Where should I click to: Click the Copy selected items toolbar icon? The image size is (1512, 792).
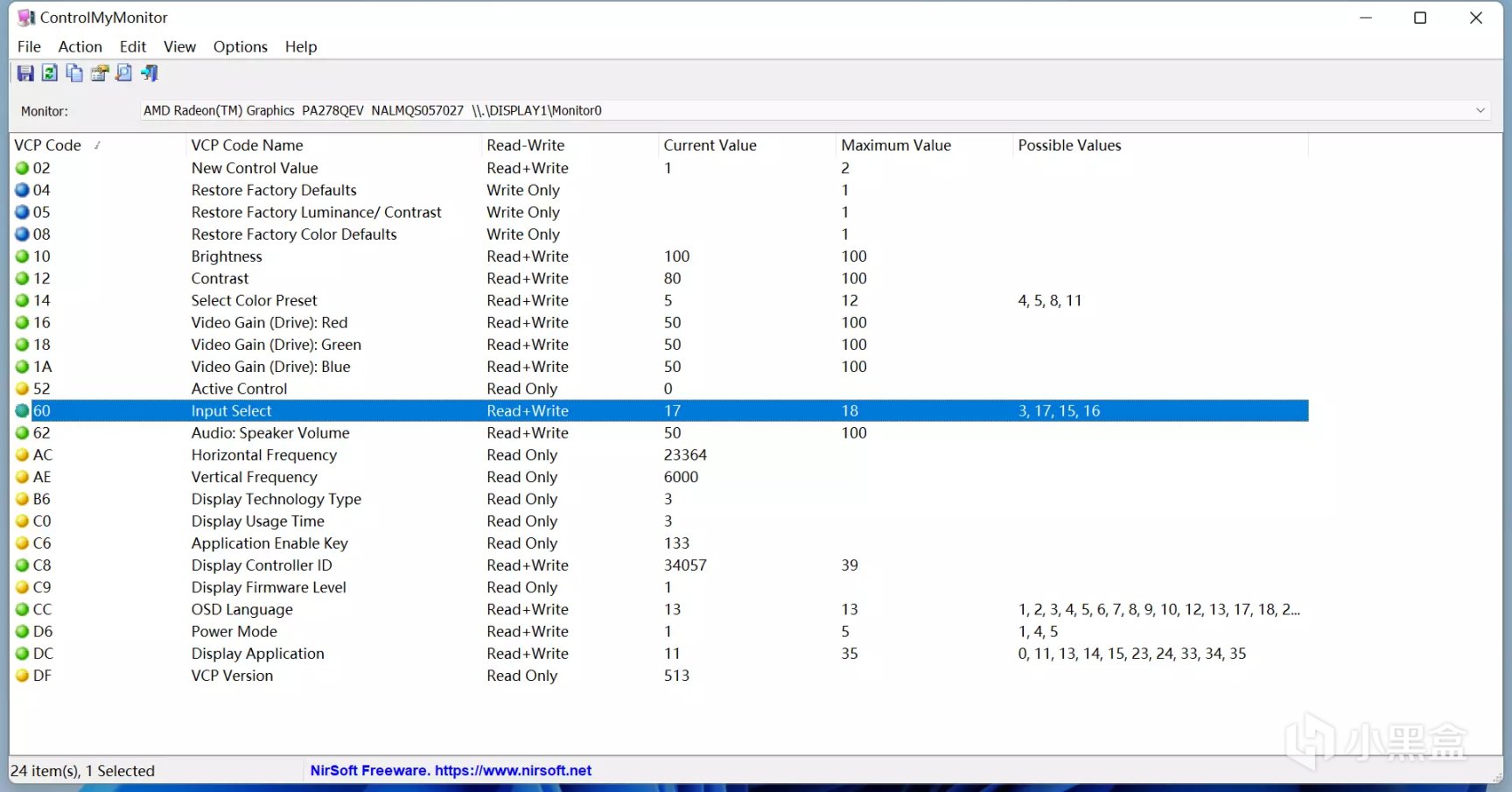(x=74, y=74)
